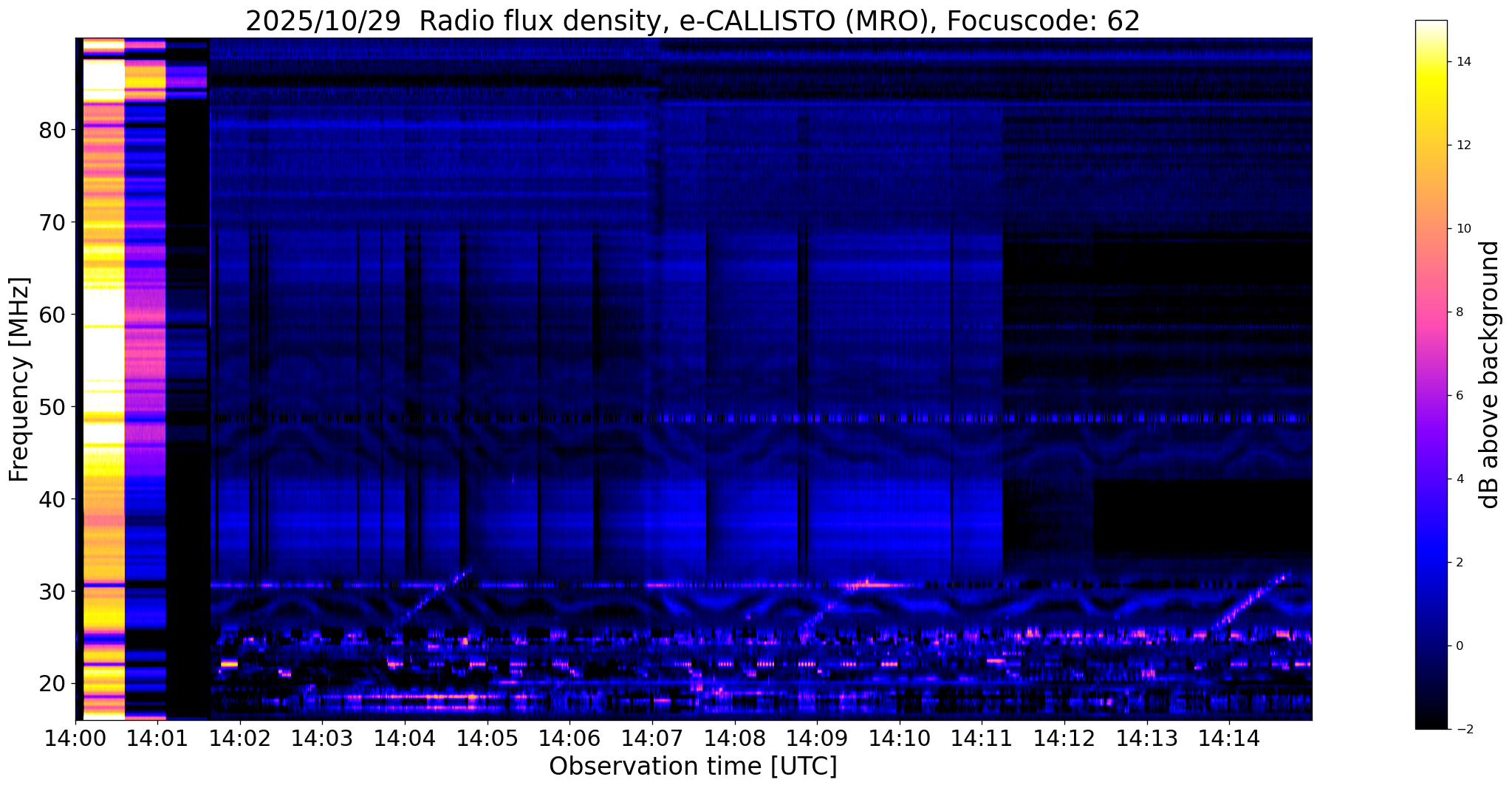Screen dimensions: 1512x788
Task: Click the colorbar tick label 0
Action: click(1458, 646)
